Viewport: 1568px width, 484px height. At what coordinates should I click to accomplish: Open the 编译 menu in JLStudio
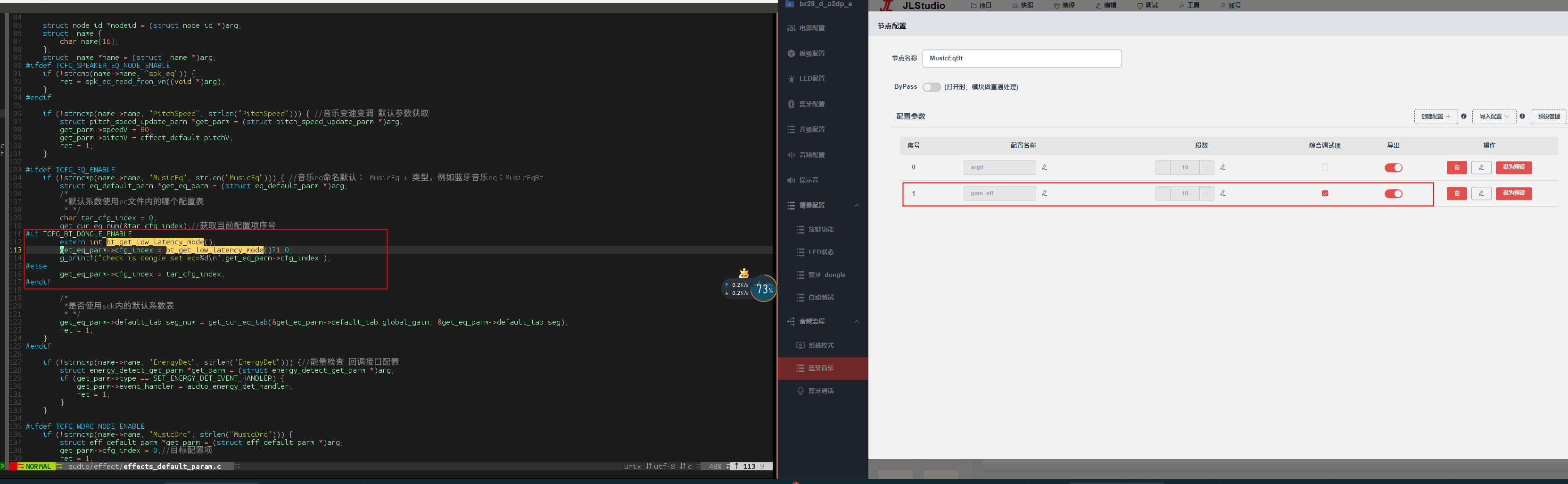1064,6
